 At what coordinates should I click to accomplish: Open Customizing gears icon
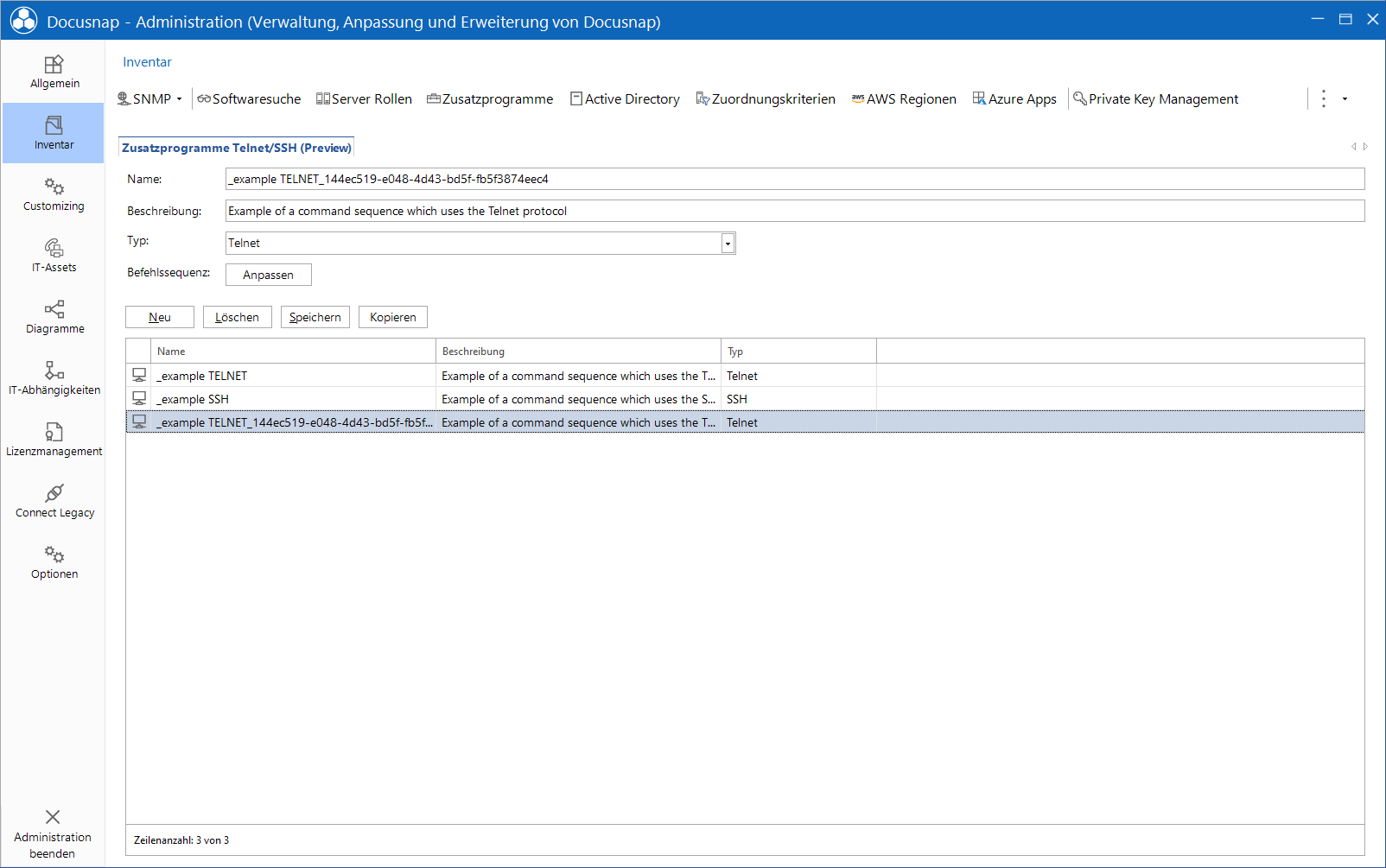[54, 187]
